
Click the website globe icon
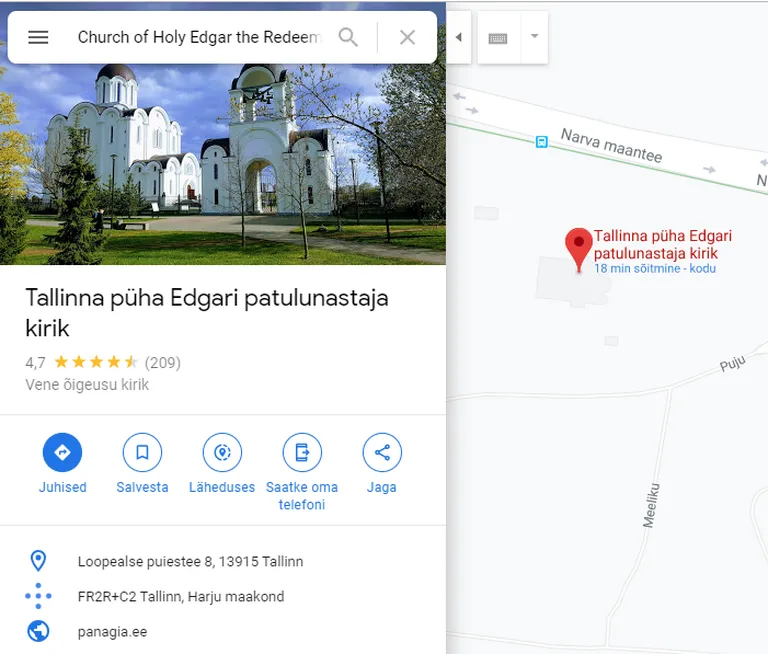(38, 631)
